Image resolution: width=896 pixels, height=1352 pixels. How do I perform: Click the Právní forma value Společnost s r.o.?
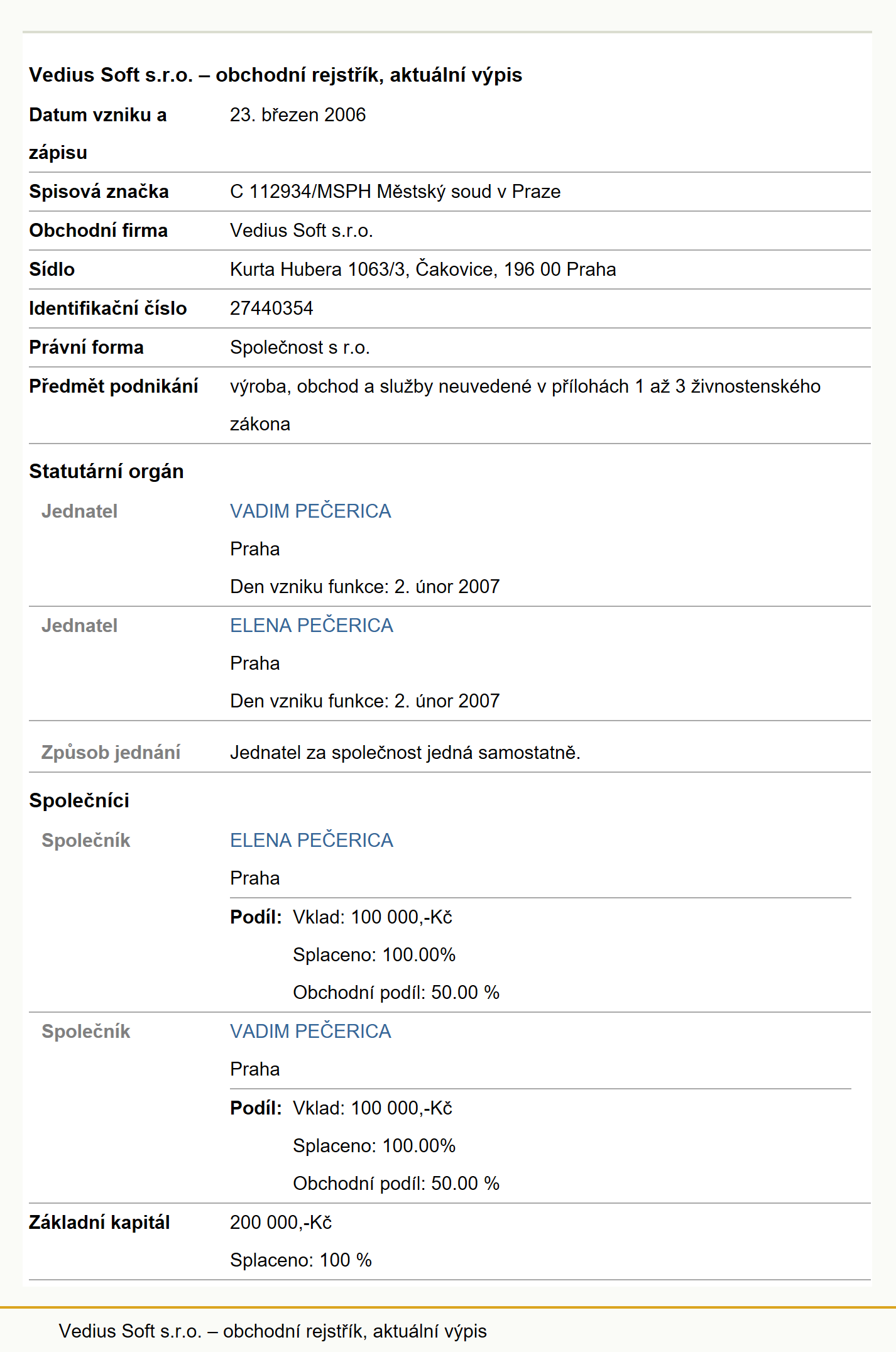300,347
